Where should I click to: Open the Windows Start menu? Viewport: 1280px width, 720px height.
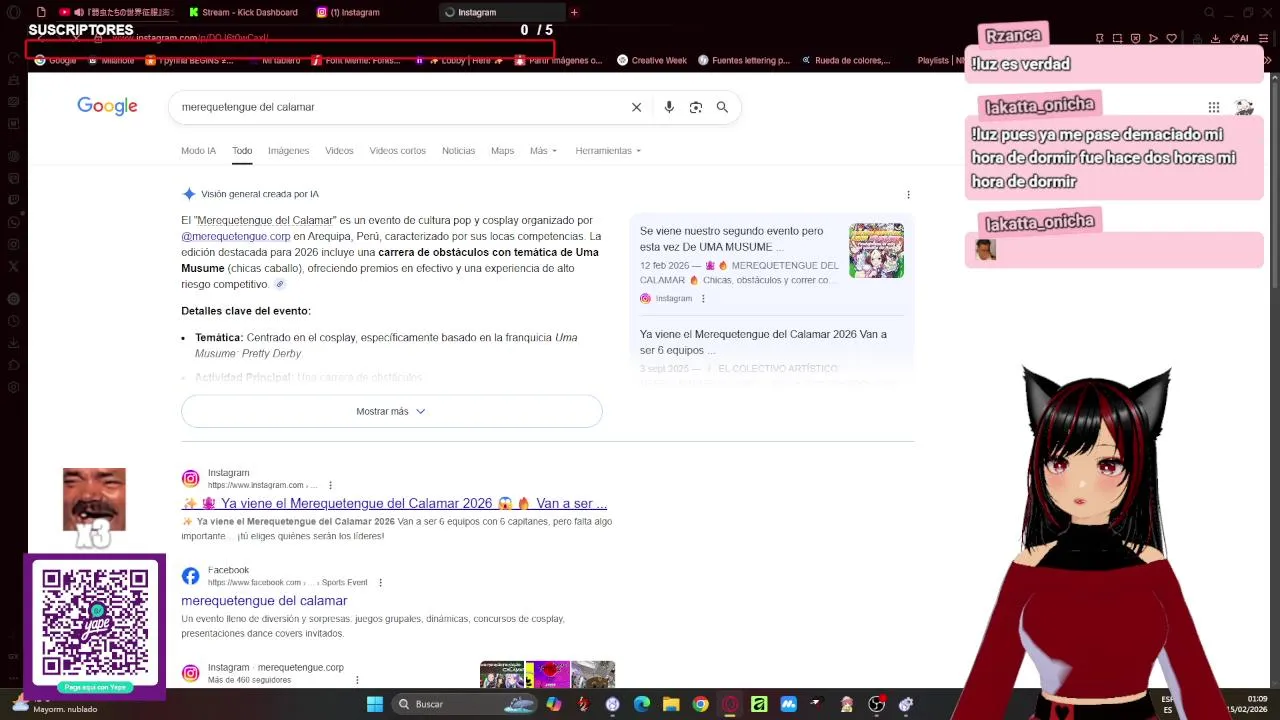point(374,704)
